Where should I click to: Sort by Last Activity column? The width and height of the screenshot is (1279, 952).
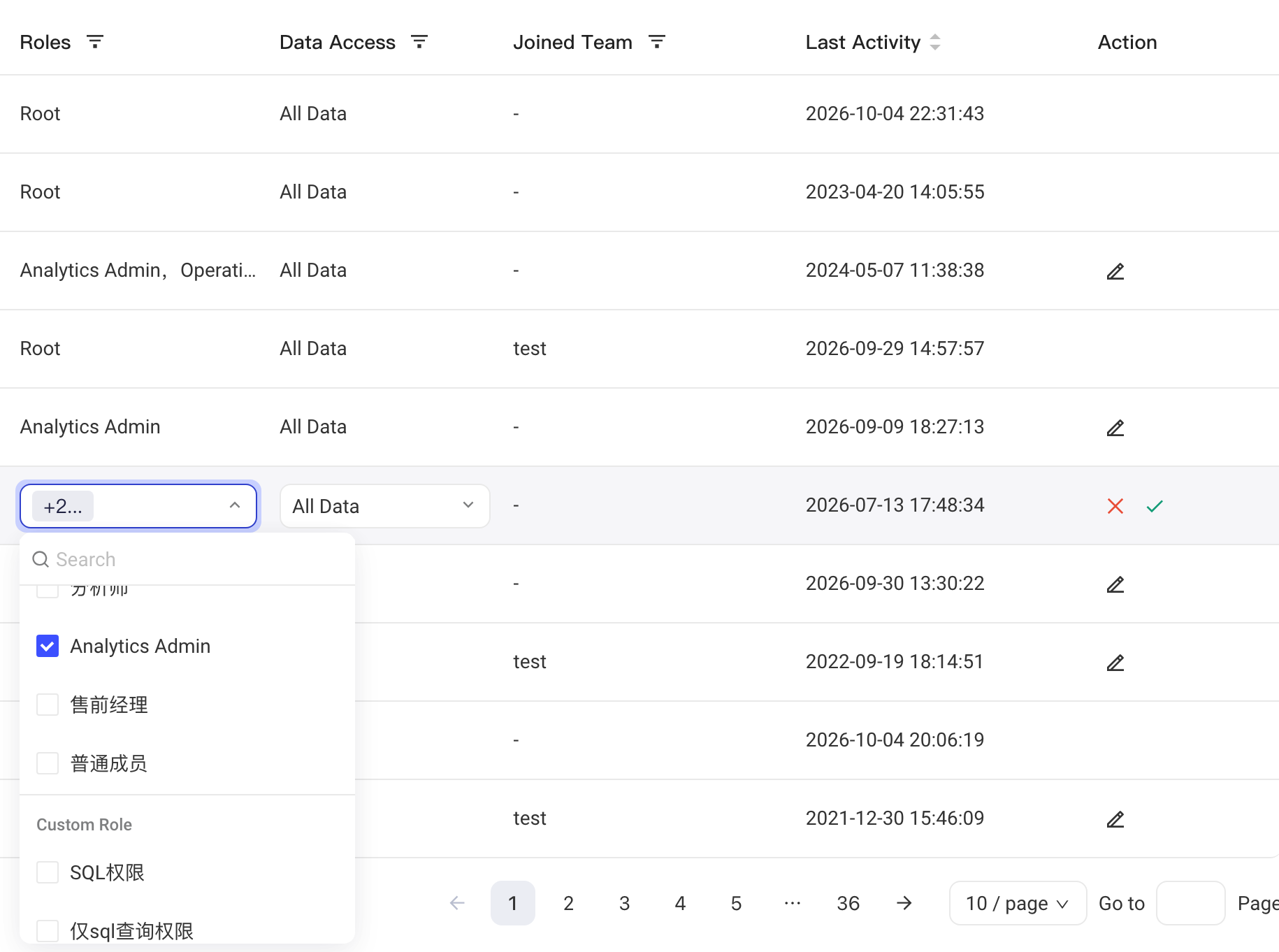click(935, 42)
